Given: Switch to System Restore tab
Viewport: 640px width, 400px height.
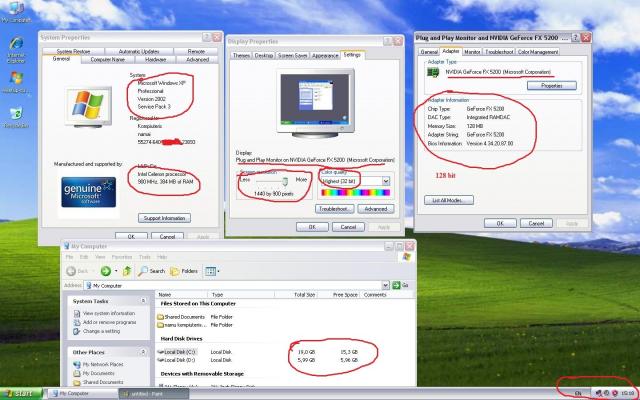Looking at the screenshot, I should point(73,51).
